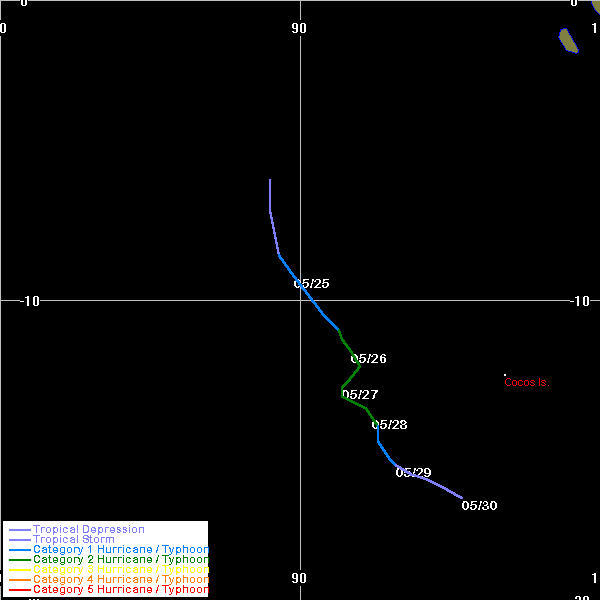Screen dimensions: 600x600
Task: Click the 05/27 track date label
Action: coord(360,395)
